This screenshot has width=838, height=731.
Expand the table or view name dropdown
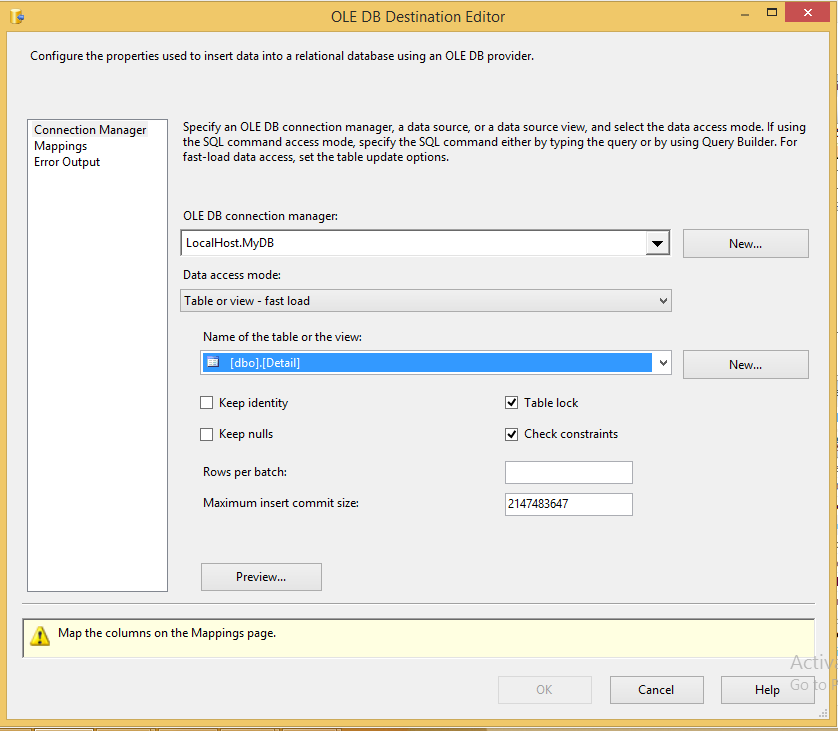[662, 363]
